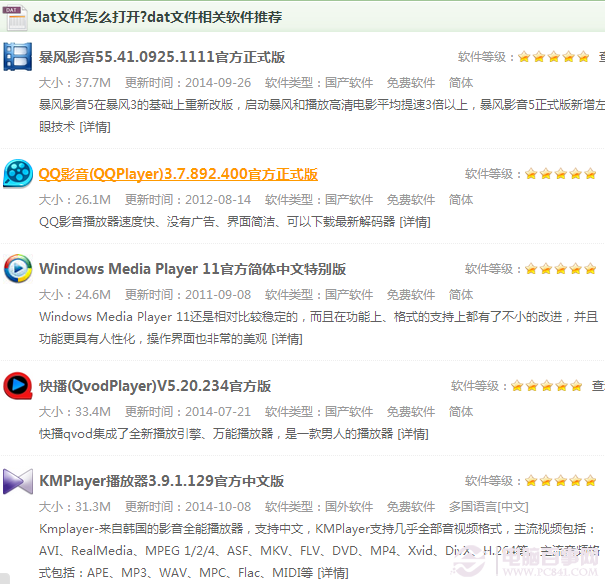Viewport: 605px width, 584px height.
Task: Click the heading dat文件怎么打开?dat文件相关软件推荐
Action: 157,17
